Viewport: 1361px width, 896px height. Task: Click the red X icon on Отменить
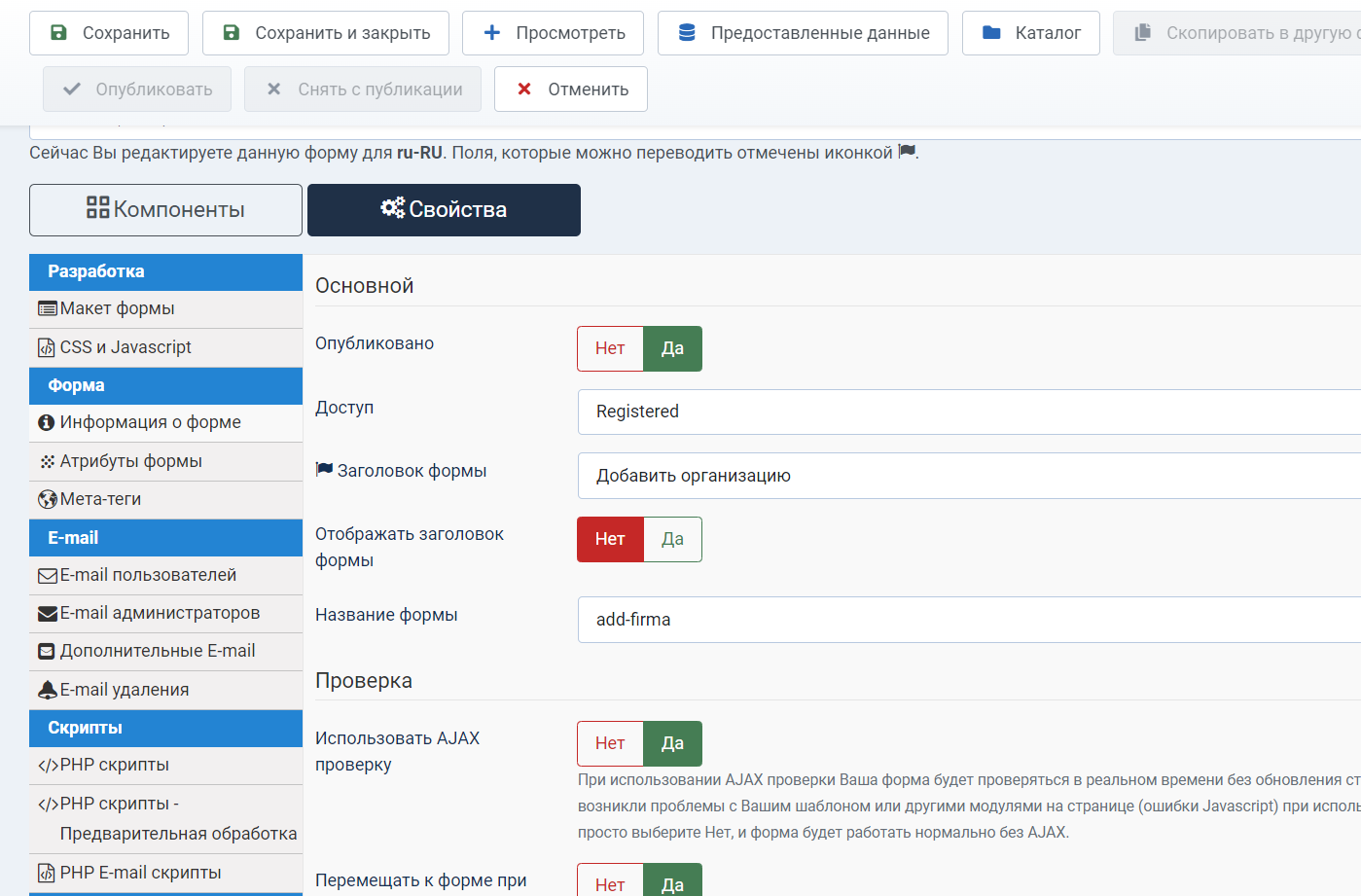point(524,90)
